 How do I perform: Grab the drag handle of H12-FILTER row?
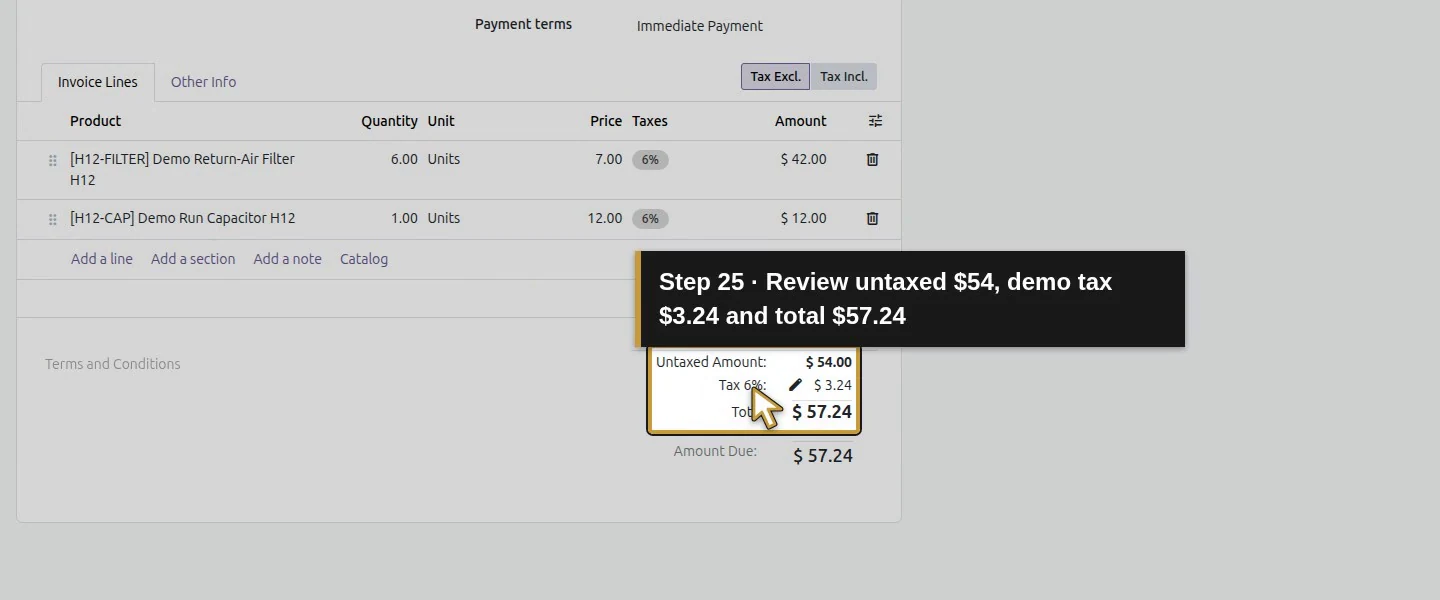point(53,160)
